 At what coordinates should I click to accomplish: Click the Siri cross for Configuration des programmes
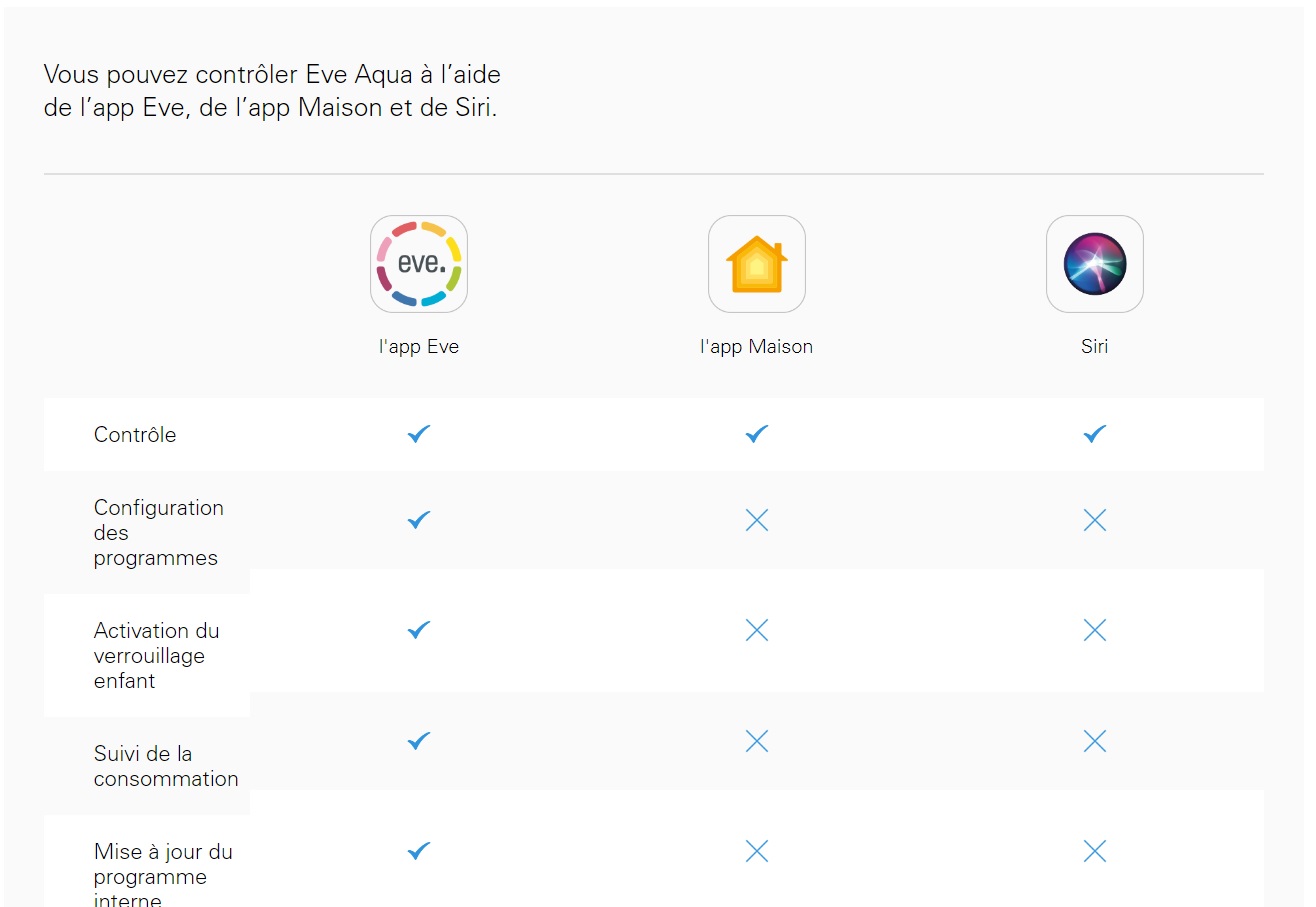(x=1095, y=520)
